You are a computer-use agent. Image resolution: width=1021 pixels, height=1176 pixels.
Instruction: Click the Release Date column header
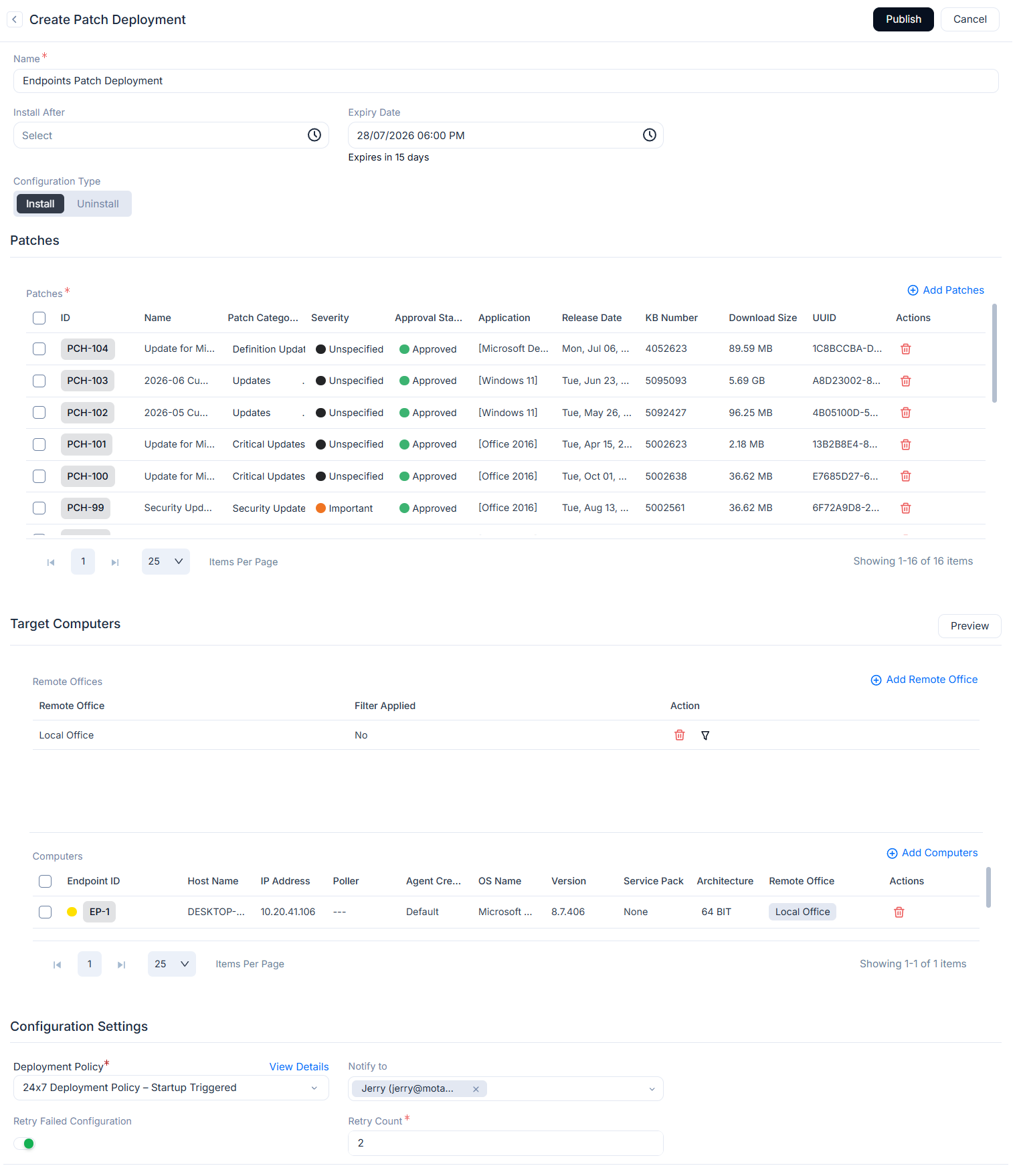coord(591,318)
